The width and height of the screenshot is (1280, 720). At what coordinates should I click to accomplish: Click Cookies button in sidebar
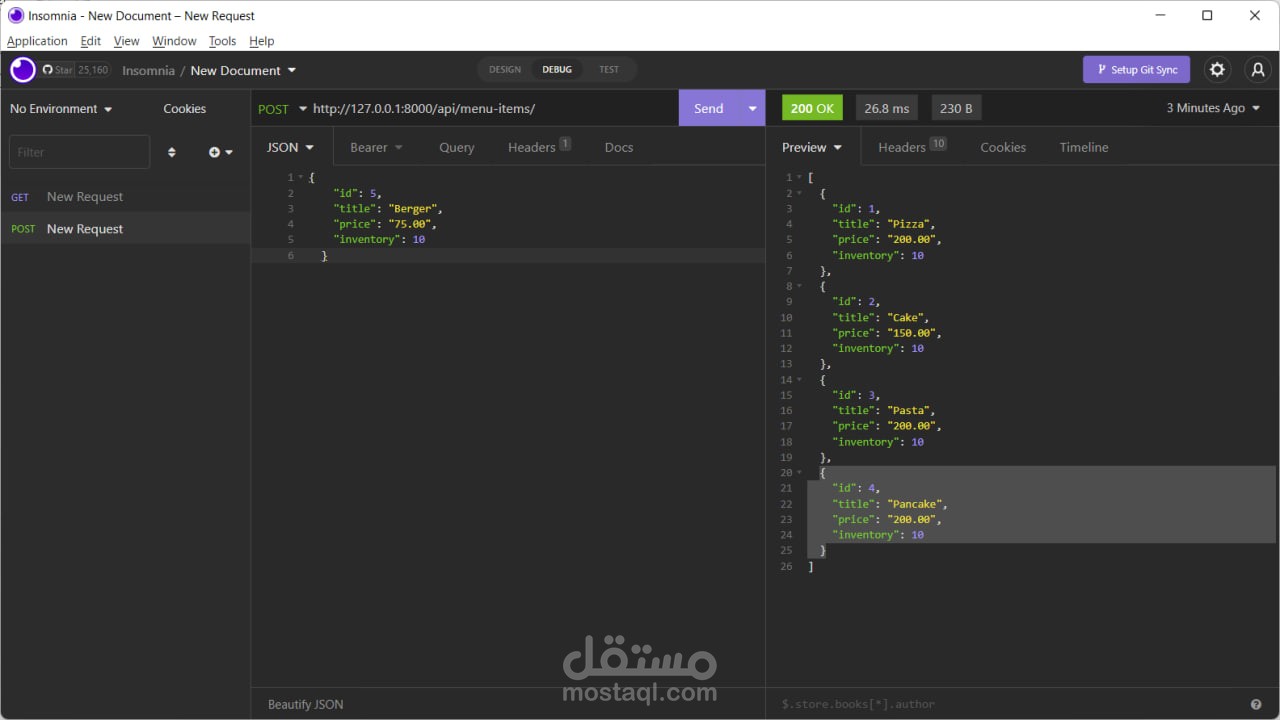click(x=185, y=108)
